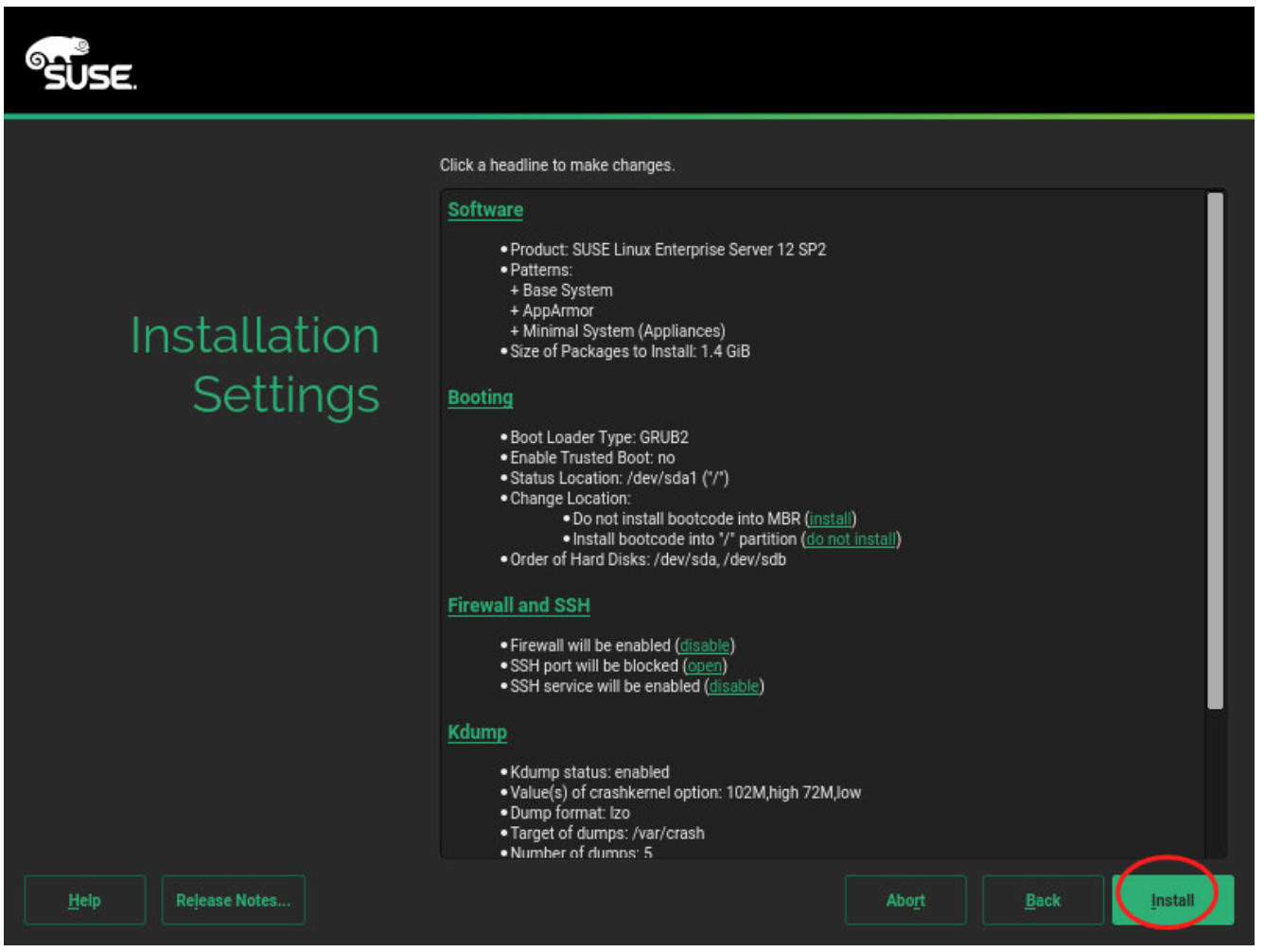
Task: Open the Release Notes
Action: (233, 901)
